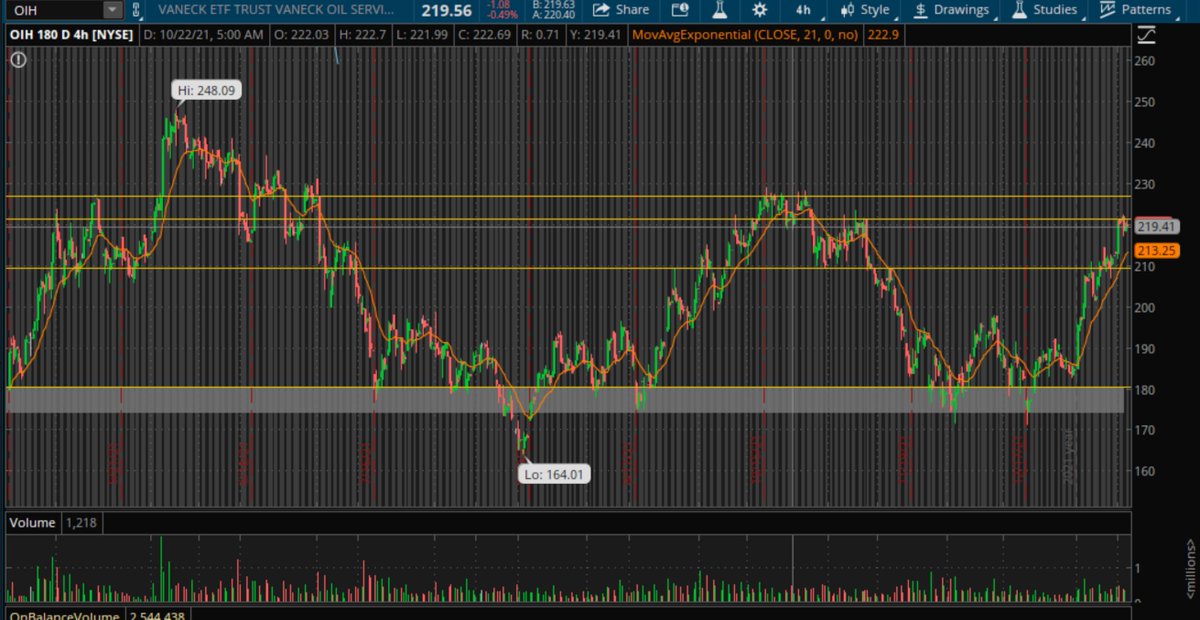Click the 260 price axis label
This screenshot has width=1200, height=620.
point(1146,61)
